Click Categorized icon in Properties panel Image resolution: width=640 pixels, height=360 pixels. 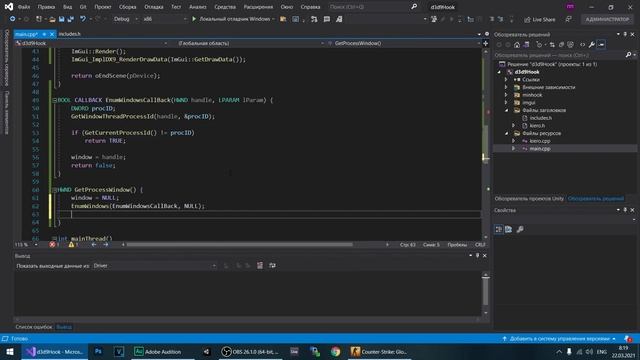tap(499, 229)
